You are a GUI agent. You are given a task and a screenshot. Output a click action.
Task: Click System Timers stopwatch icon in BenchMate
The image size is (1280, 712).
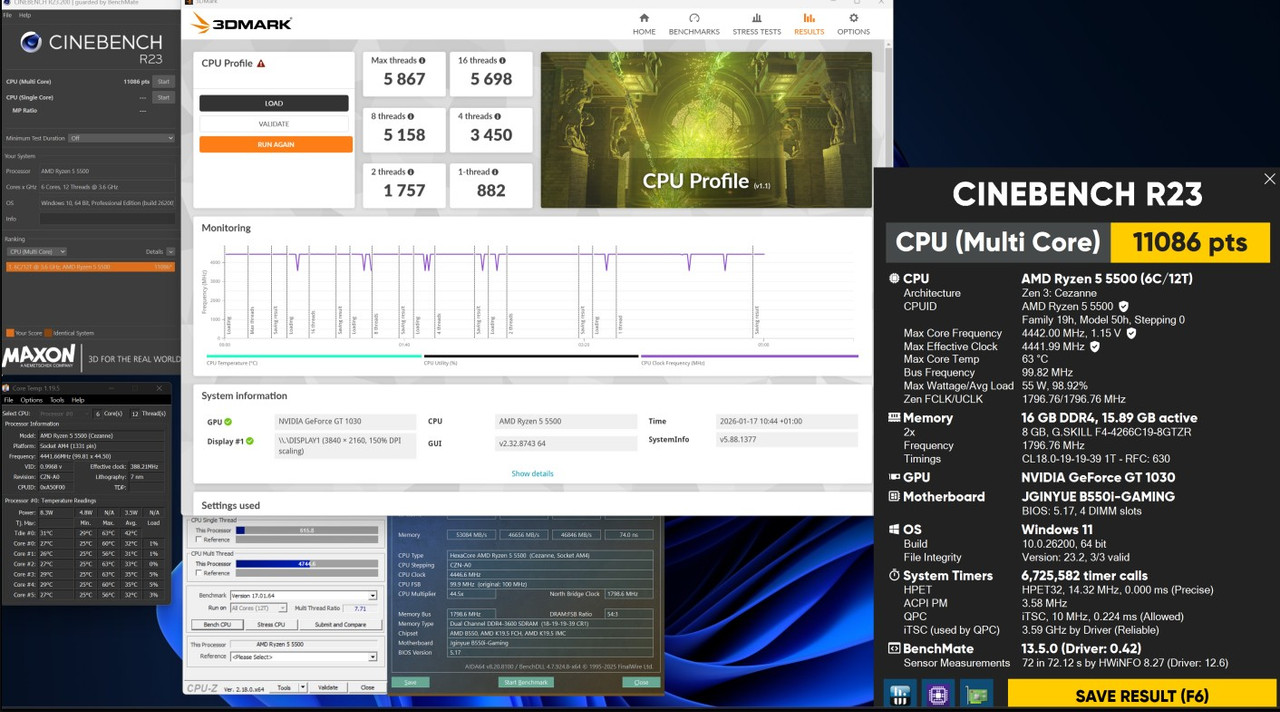click(894, 576)
